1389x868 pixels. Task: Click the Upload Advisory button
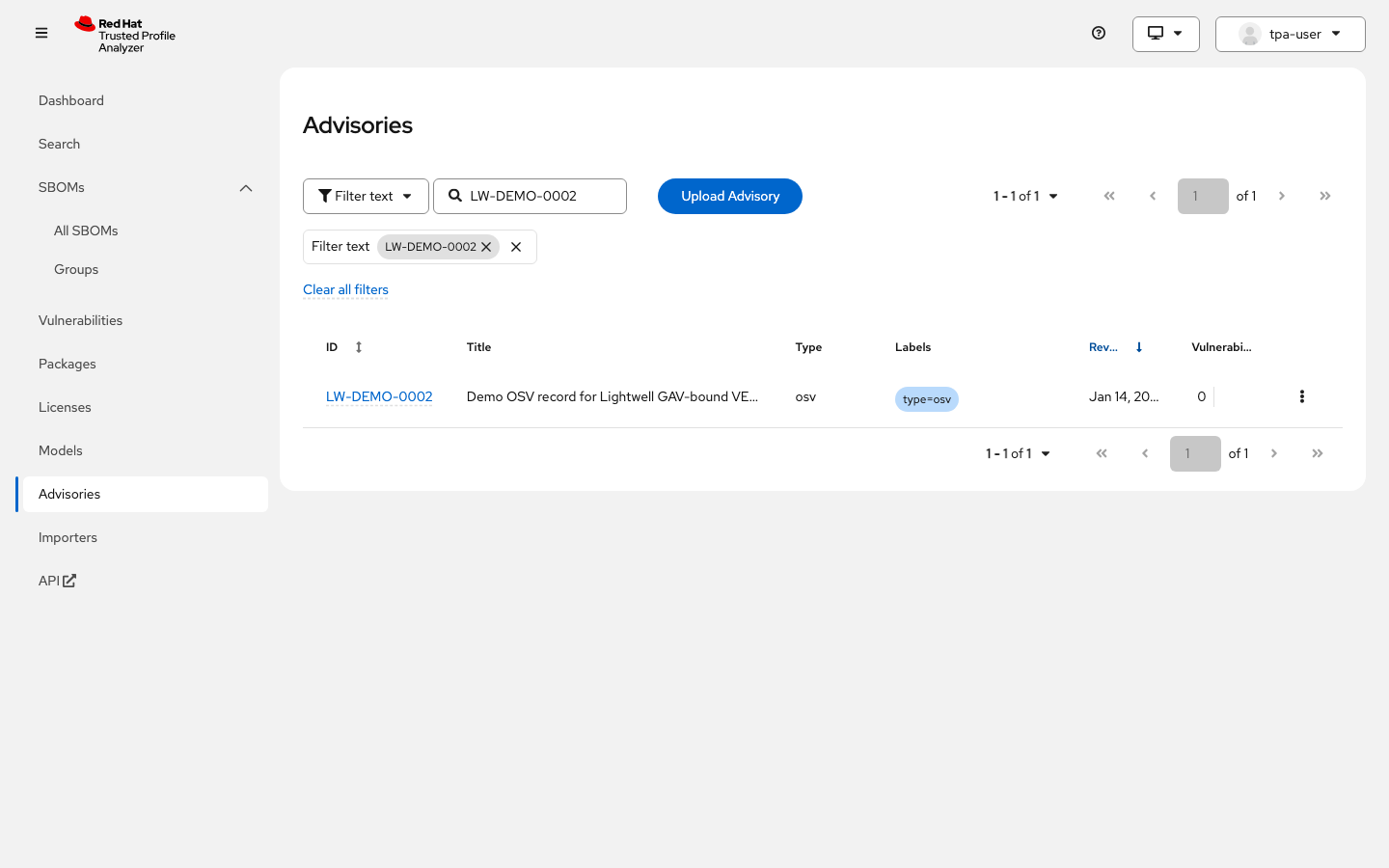point(730,196)
